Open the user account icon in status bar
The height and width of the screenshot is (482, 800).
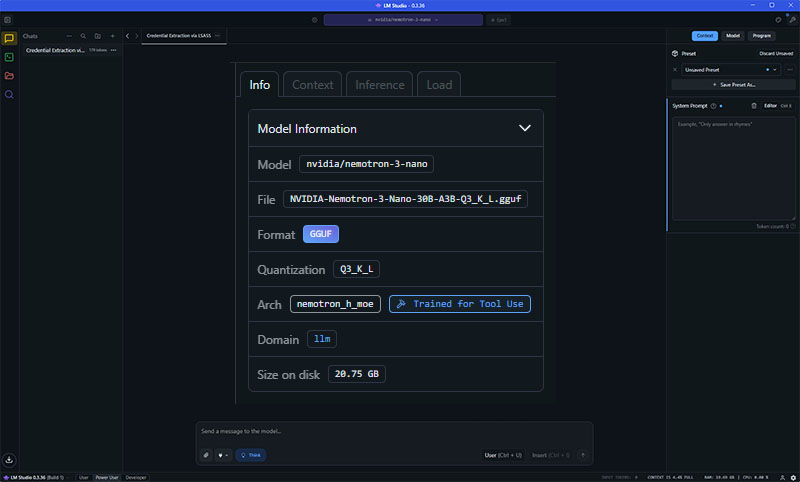tap(783, 477)
